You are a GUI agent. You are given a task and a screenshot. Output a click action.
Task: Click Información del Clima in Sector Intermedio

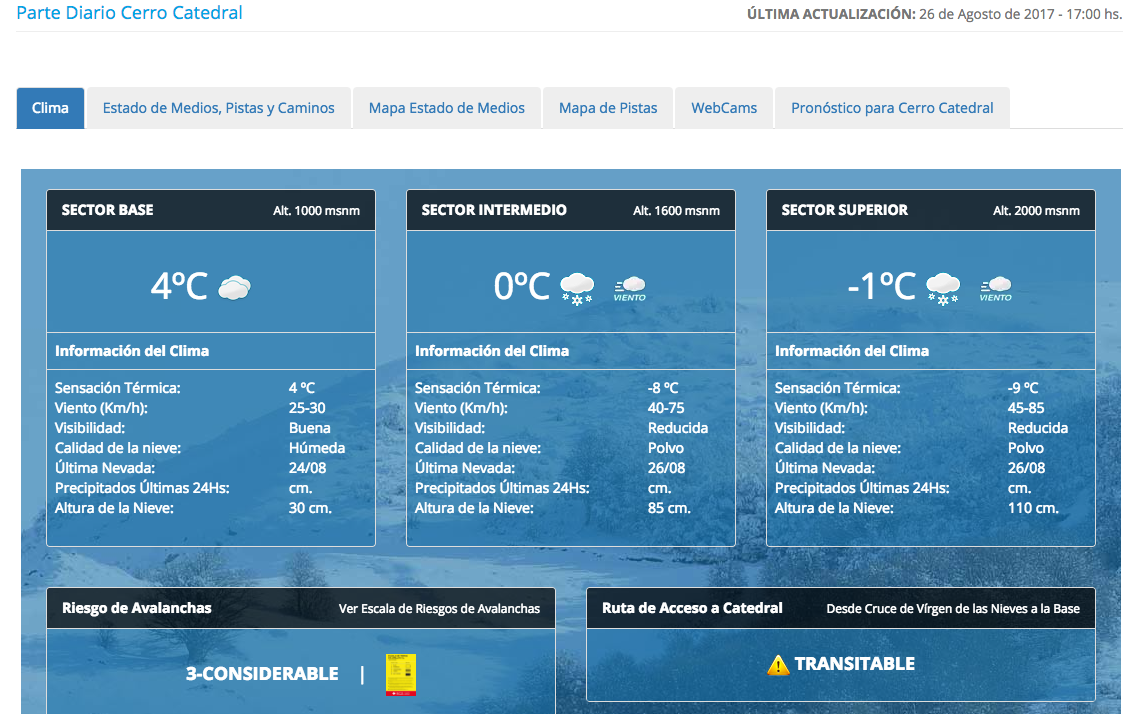492,351
